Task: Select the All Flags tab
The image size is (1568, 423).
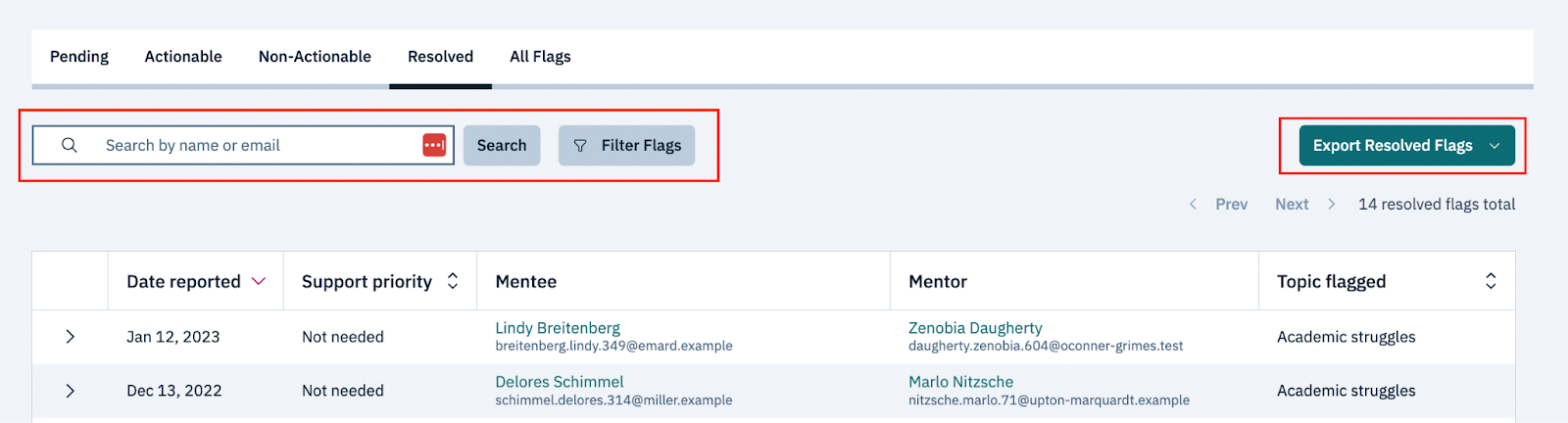Action: [x=540, y=57]
